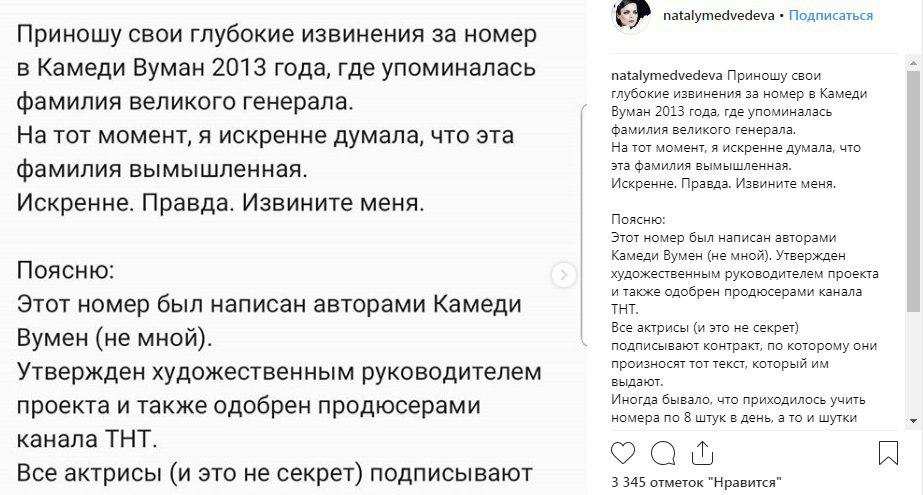Click the post's text image
Screen dimensions: 923x495
pos(280,250)
